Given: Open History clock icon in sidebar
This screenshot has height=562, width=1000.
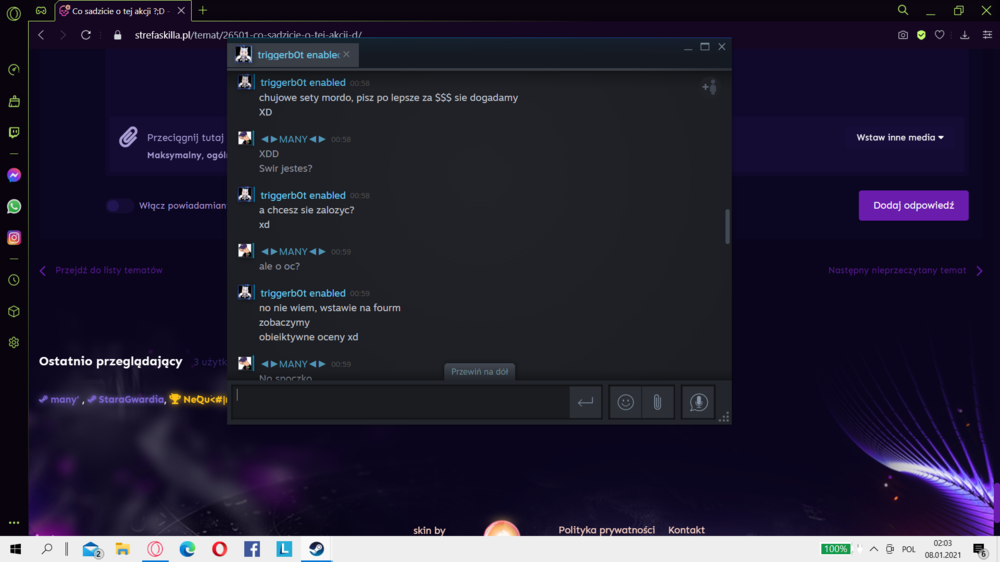Looking at the screenshot, I should tap(13, 280).
